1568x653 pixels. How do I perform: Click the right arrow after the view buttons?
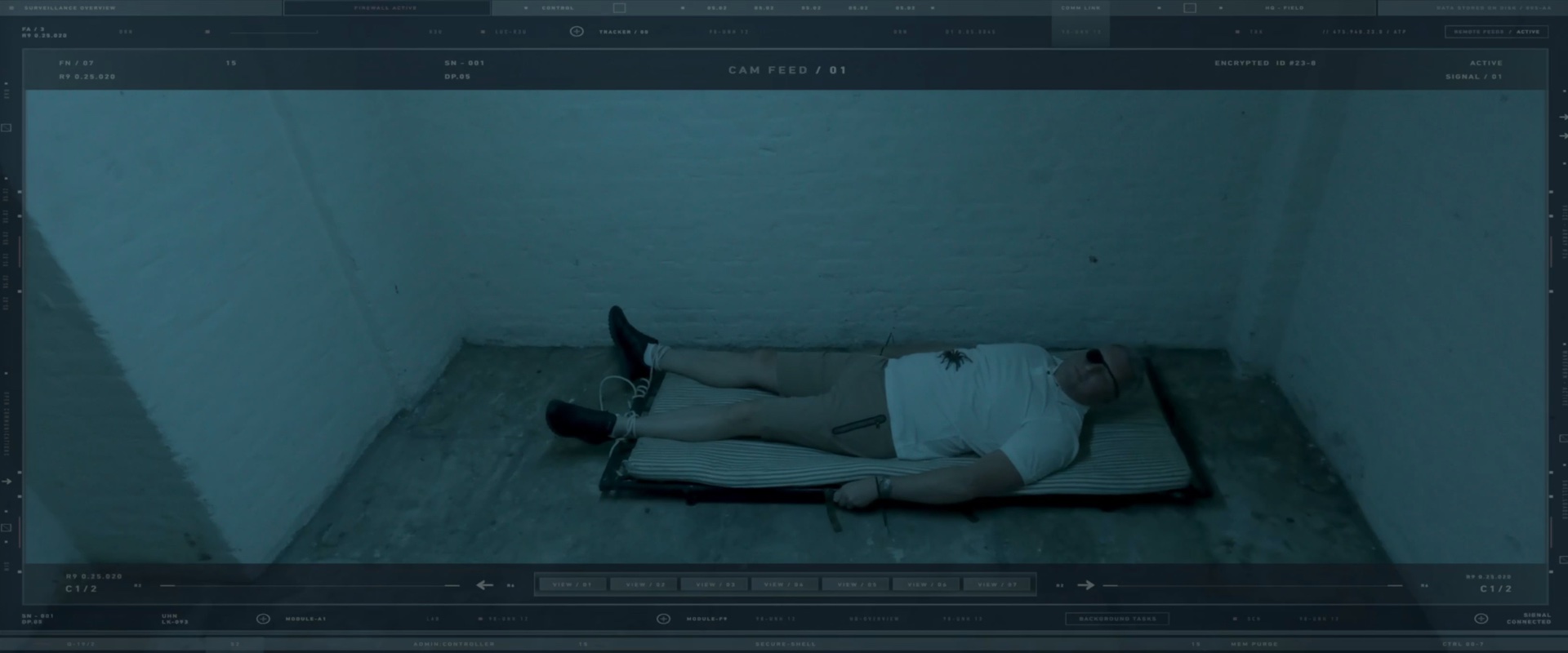tap(1085, 585)
